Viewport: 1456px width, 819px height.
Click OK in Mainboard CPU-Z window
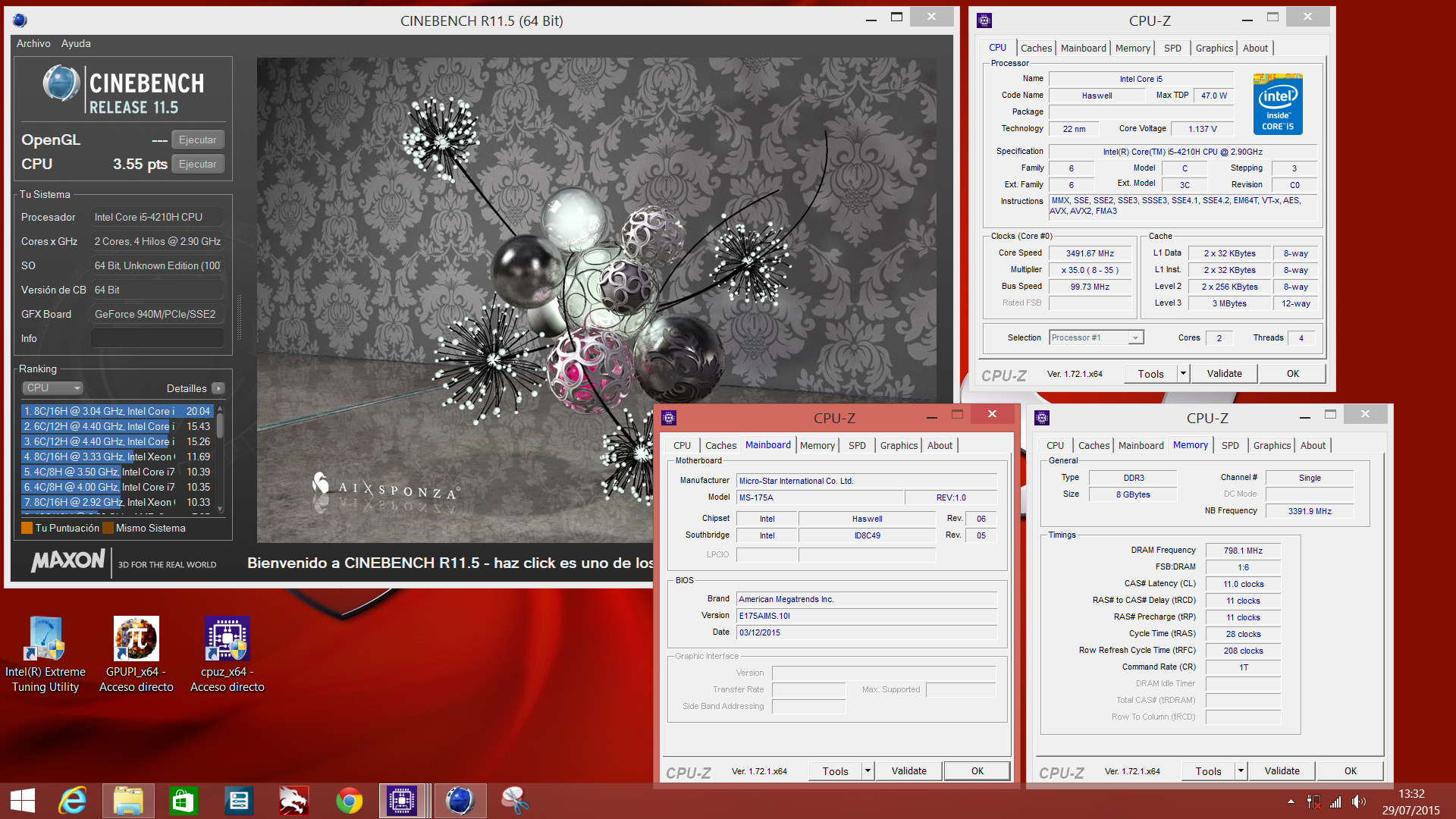[x=977, y=770]
